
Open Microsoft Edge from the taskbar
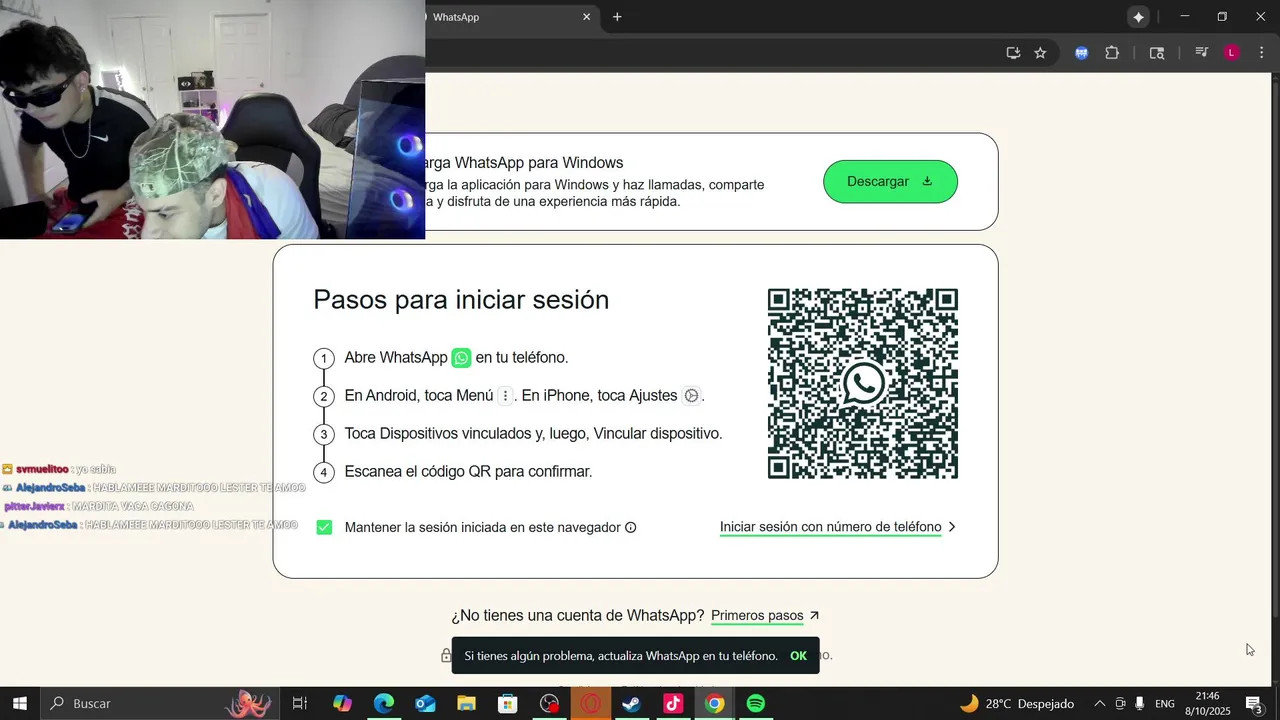tap(384, 704)
